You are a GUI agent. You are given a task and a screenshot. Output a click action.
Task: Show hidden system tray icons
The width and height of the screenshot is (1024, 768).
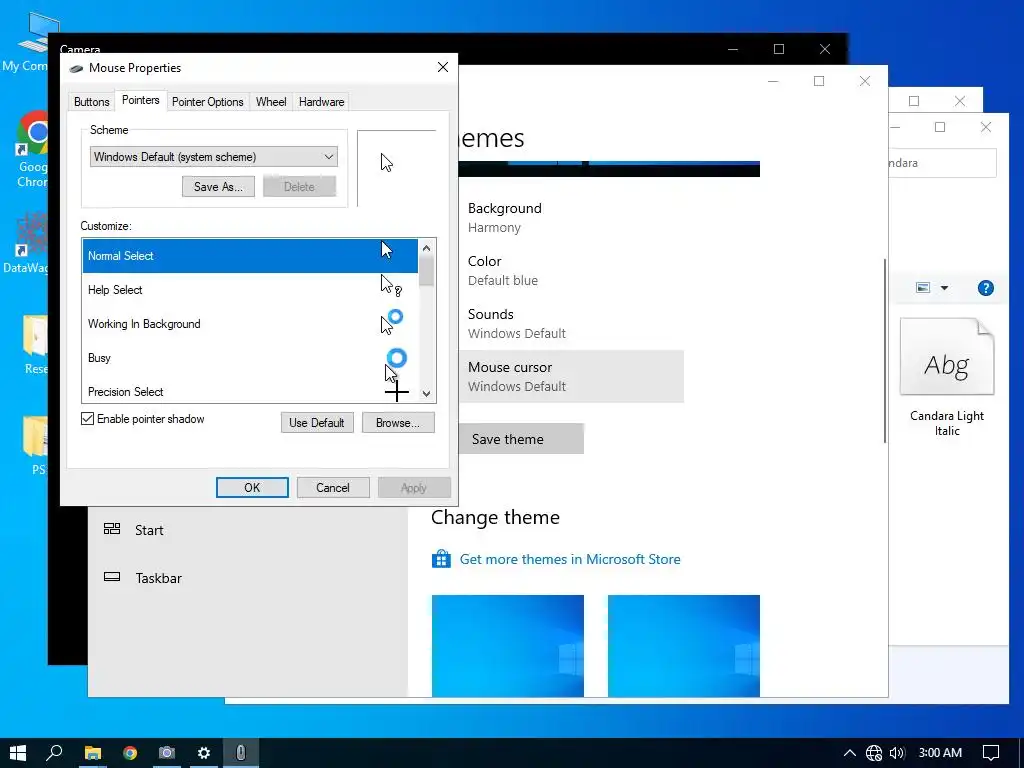850,753
